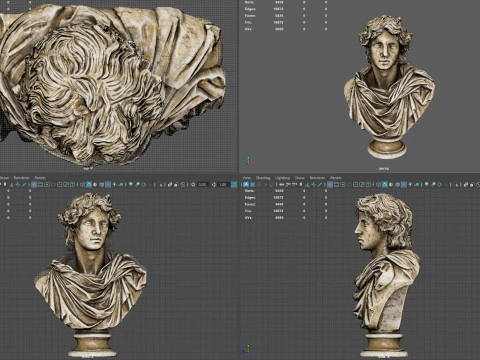The image size is (480, 360).
Task: Enable use all lights in front view
Action: coord(114,184)
